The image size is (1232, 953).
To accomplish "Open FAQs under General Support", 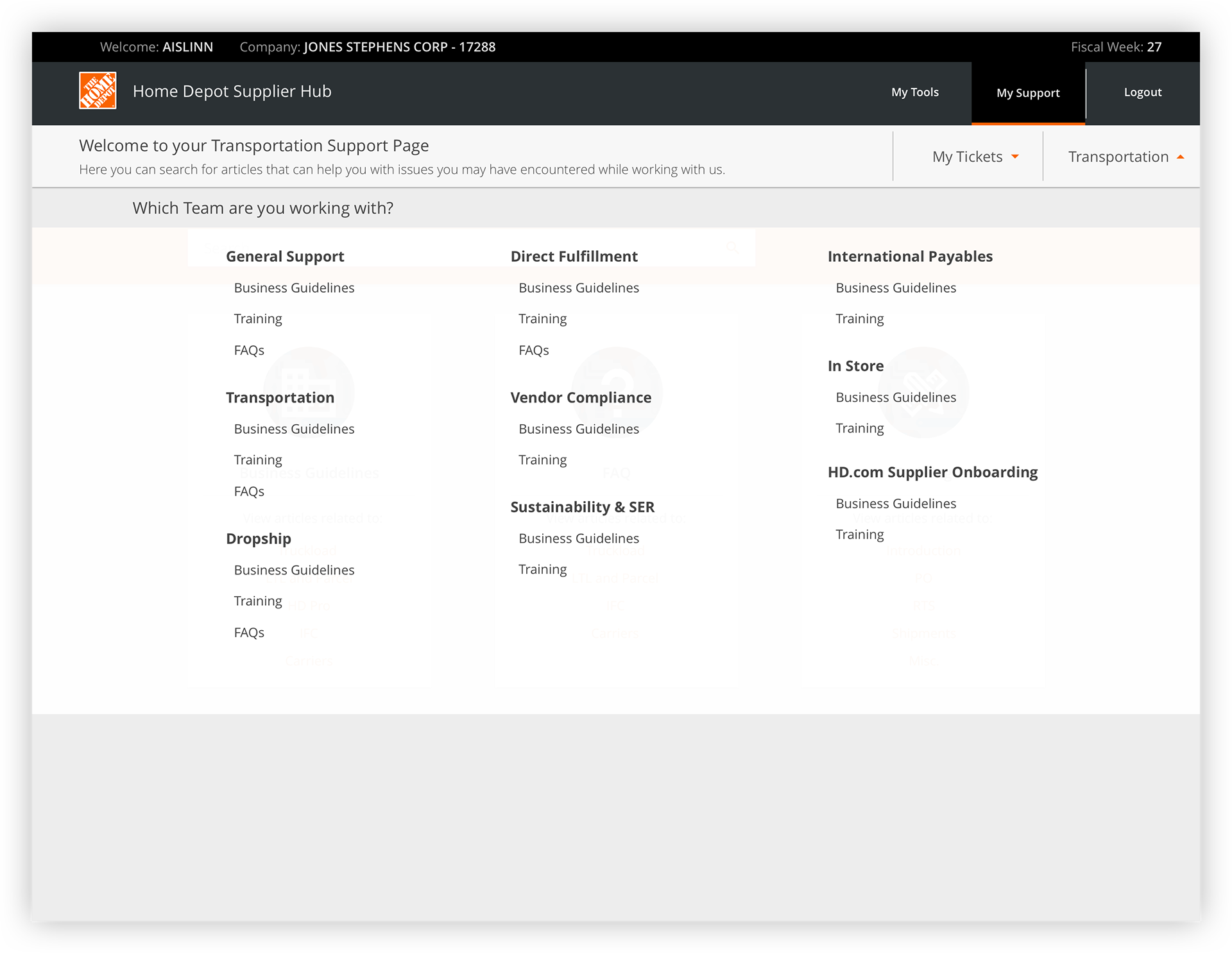I will [249, 350].
